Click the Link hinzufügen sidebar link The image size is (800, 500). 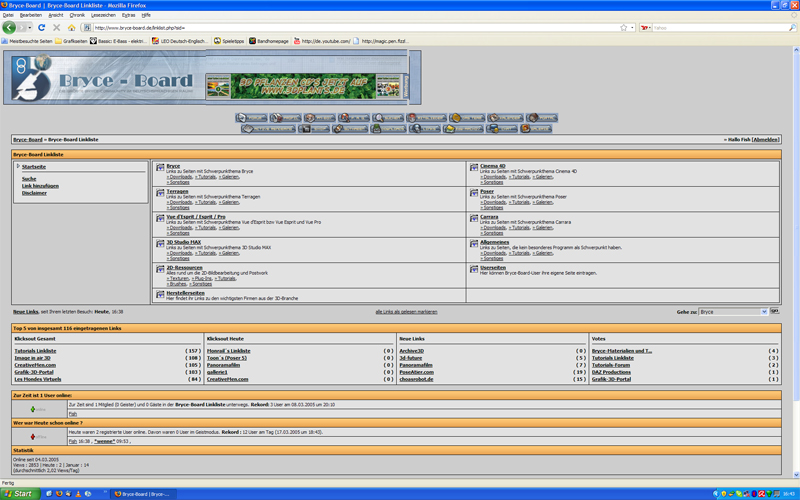(x=40, y=186)
